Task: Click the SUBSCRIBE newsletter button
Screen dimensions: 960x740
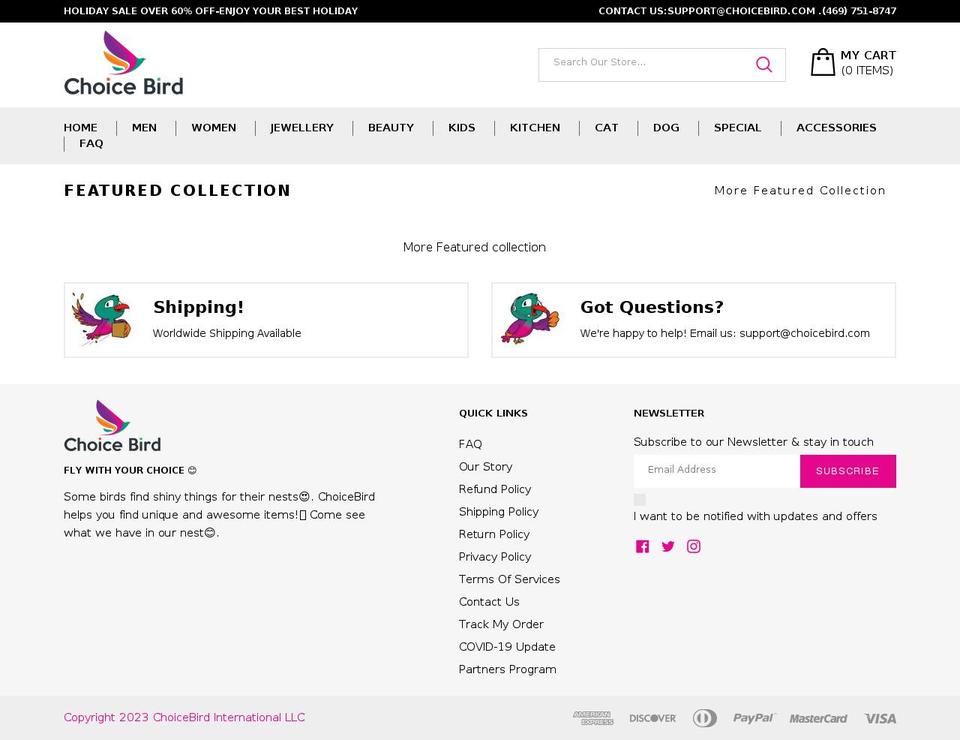Action: (x=847, y=471)
